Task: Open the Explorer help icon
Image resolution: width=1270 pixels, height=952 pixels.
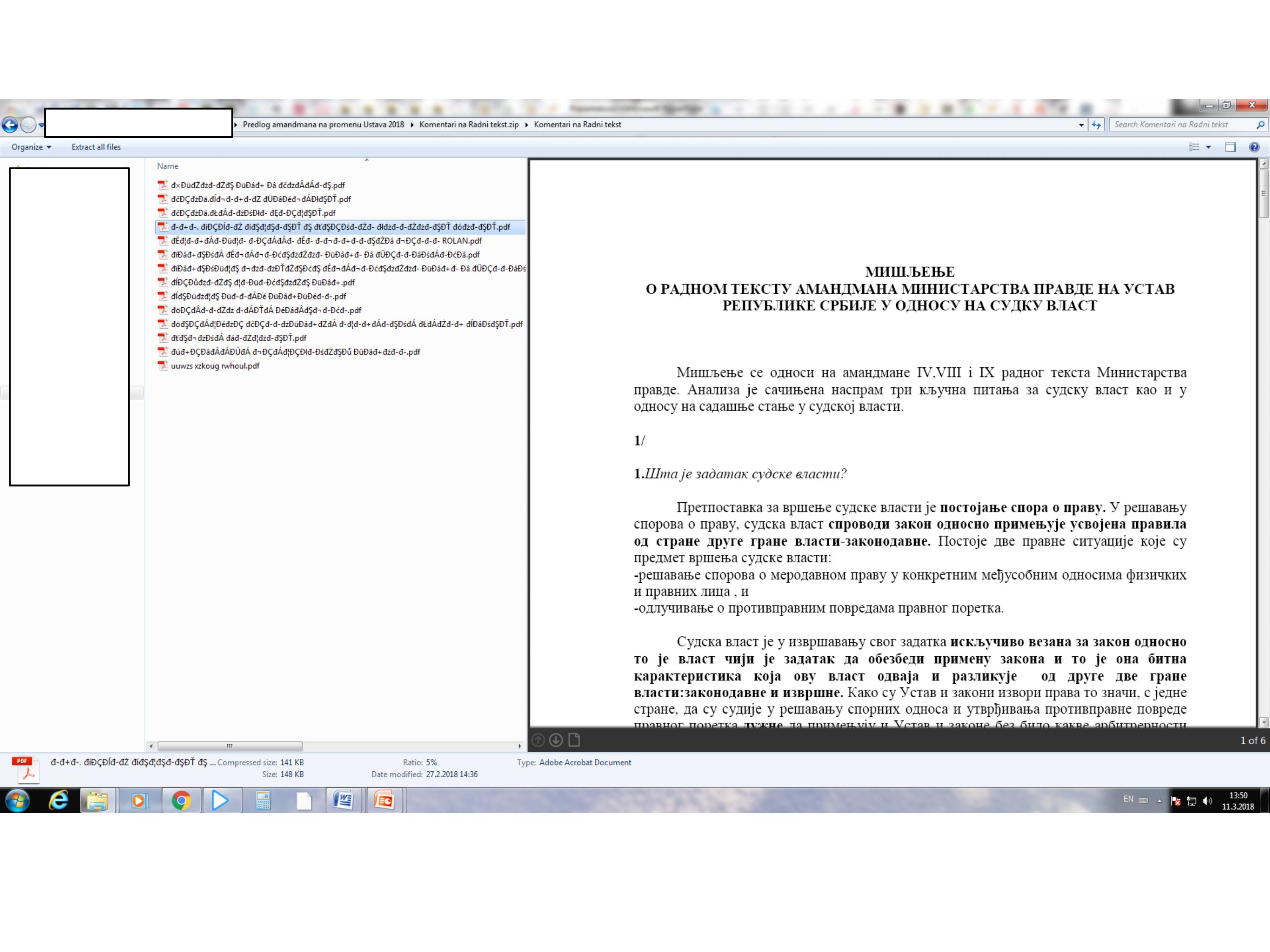Action: coord(1254,147)
